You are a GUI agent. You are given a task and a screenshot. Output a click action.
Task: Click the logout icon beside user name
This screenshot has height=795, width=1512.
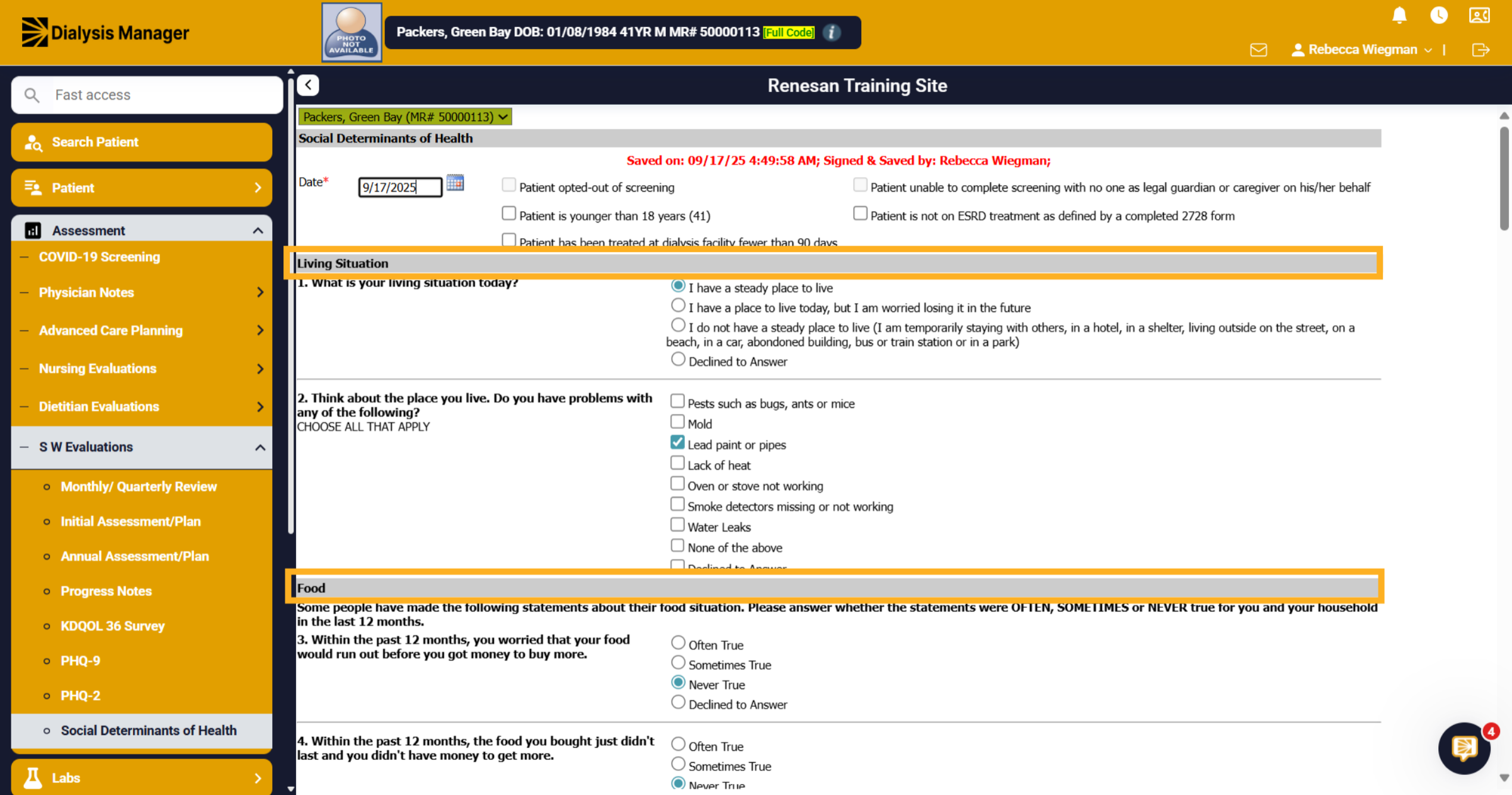click(1480, 50)
